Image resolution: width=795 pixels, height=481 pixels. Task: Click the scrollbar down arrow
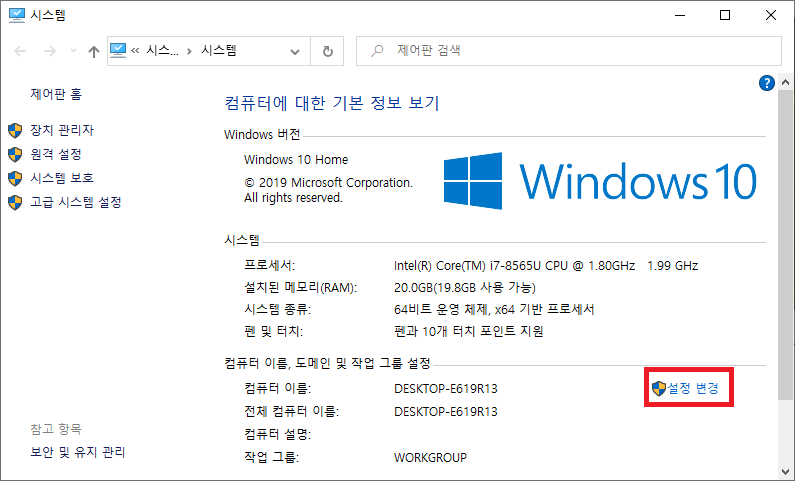785,472
